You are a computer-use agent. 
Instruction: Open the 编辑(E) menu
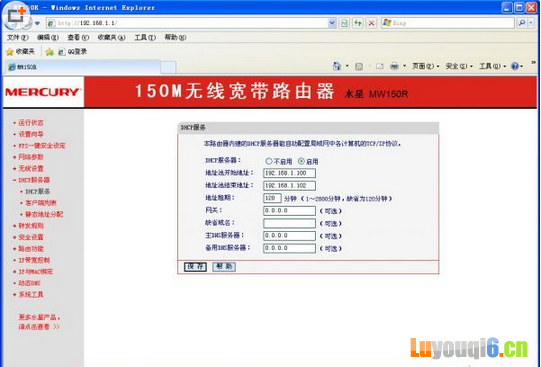(x=48, y=37)
